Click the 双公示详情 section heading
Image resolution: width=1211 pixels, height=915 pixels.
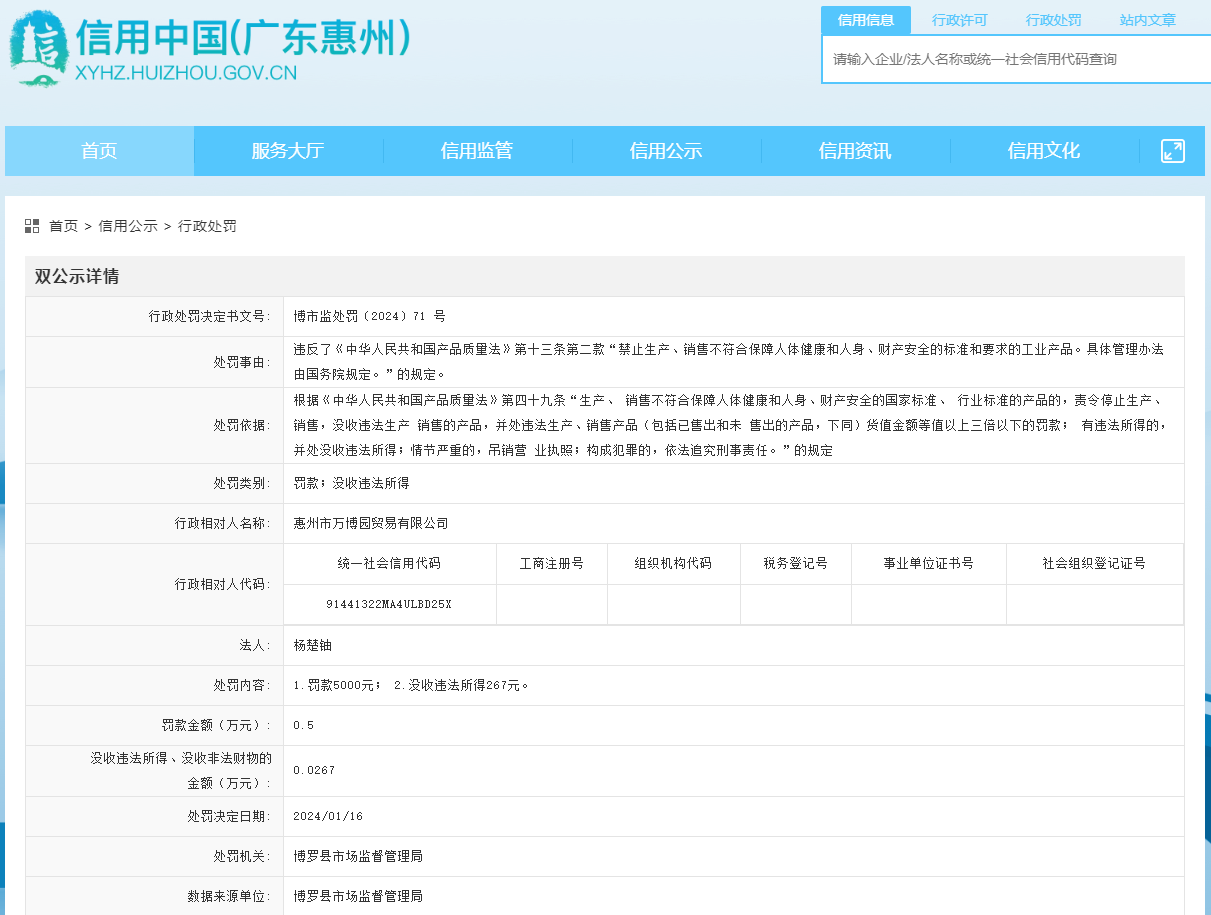point(77,277)
